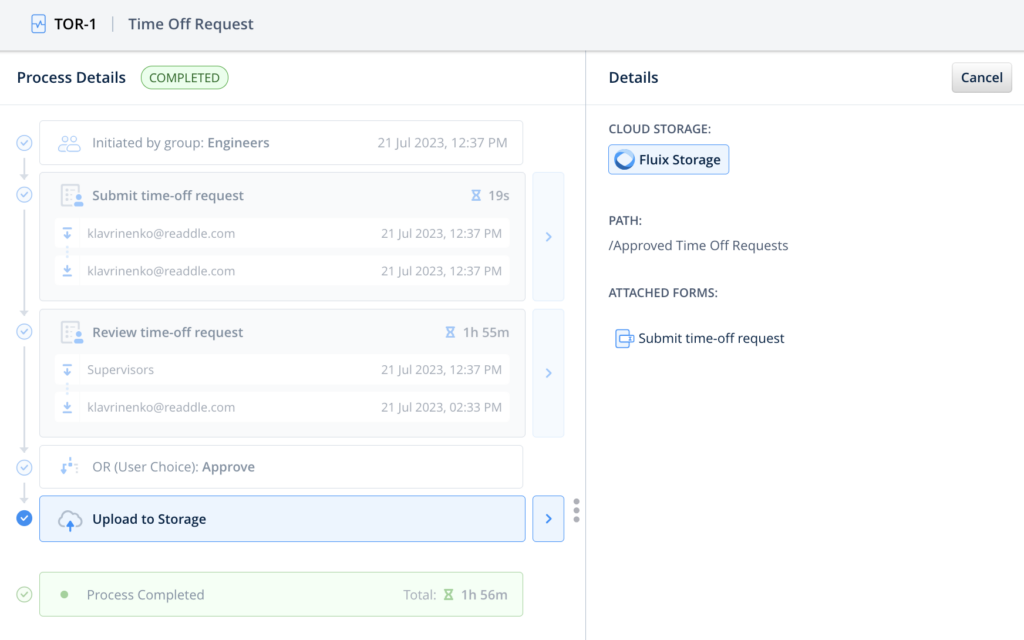Click the group icon beside Initiated by group
This screenshot has width=1024, height=640.
coord(69,143)
